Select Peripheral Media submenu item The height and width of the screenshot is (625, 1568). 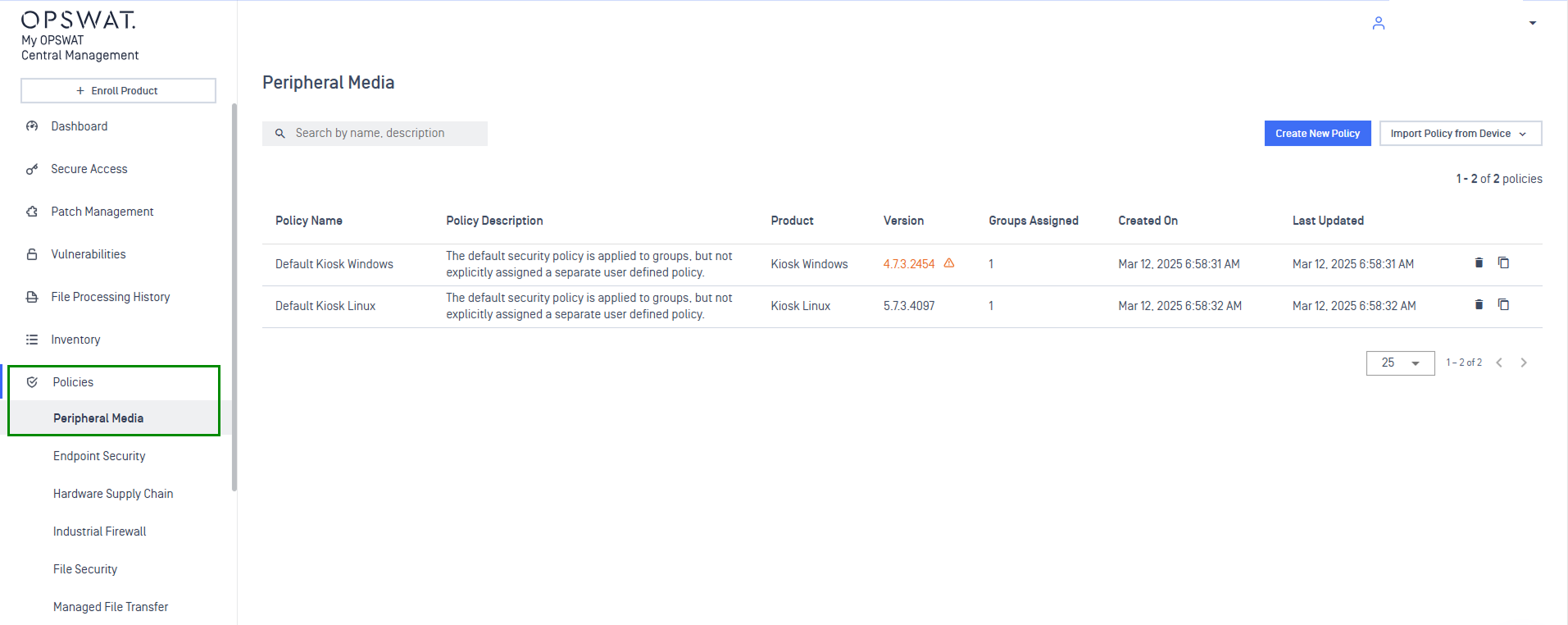click(x=98, y=418)
